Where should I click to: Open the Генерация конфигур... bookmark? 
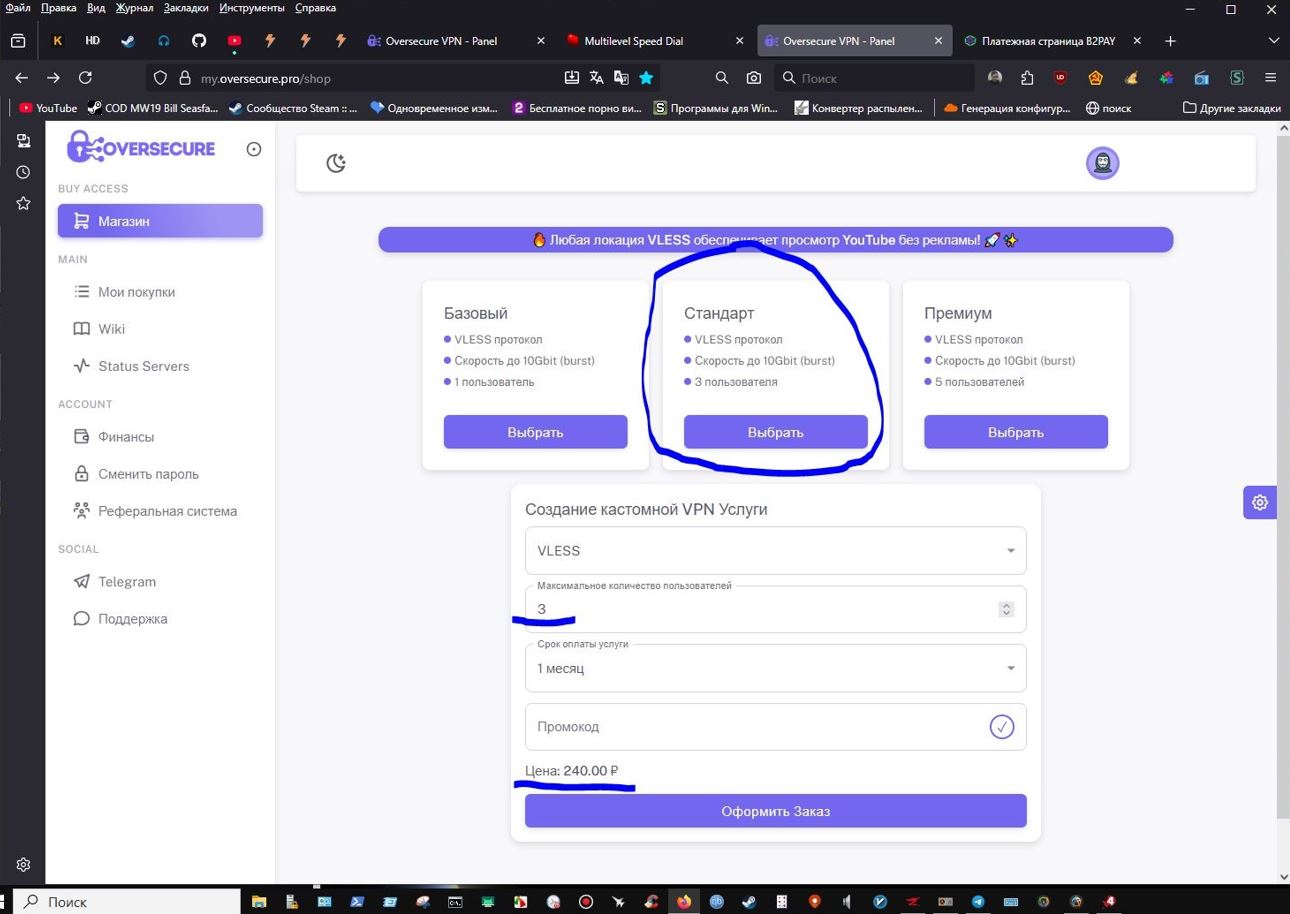click(1007, 108)
